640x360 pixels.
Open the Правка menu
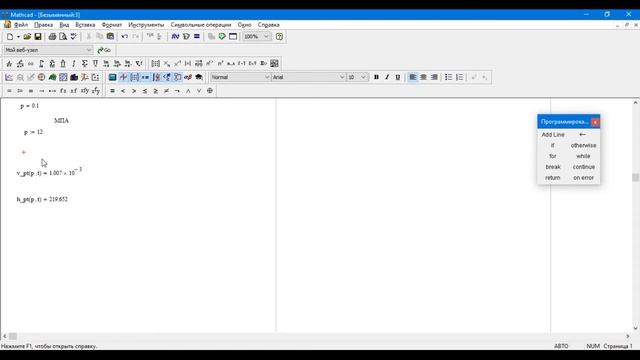(x=43, y=25)
